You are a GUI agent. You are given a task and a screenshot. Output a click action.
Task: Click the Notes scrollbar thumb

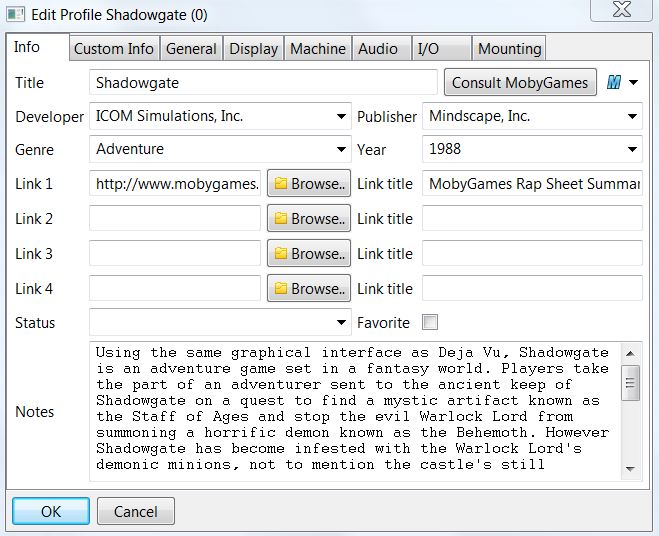(630, 383)
